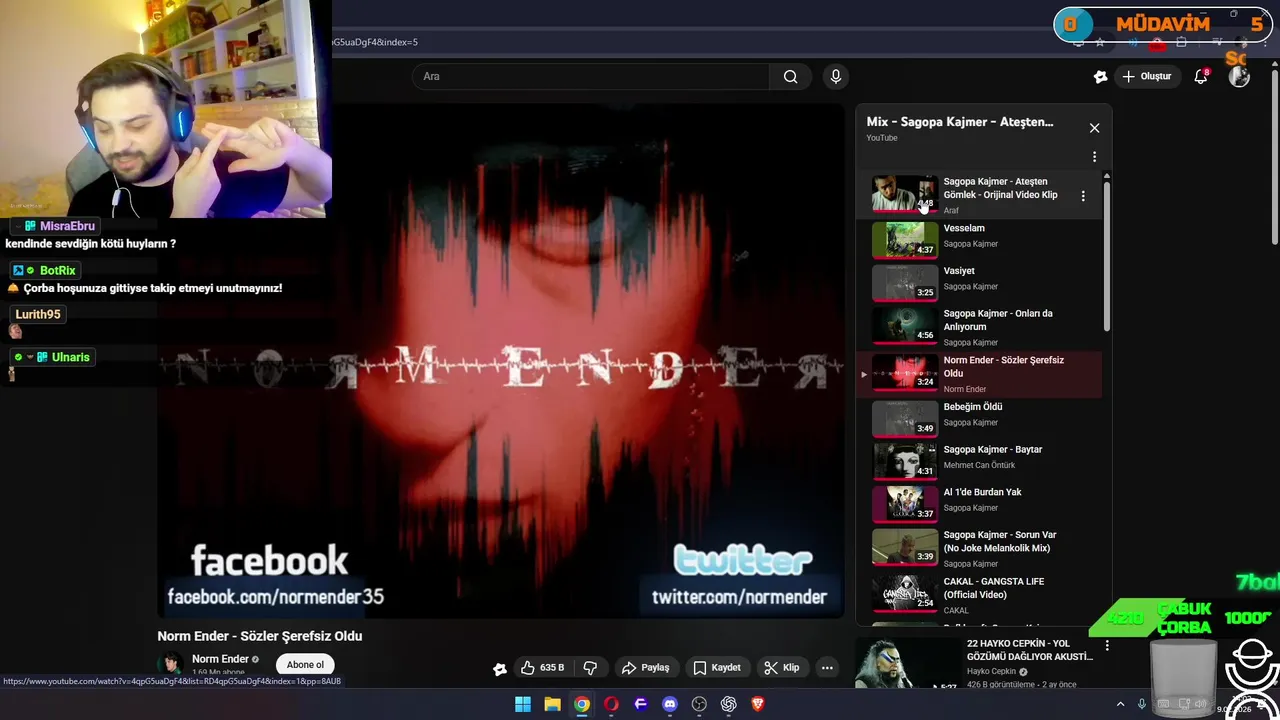The image size is (1280, 720).
Task: Subscribe with the Abone ol button
Action: (x=305, y=665)
